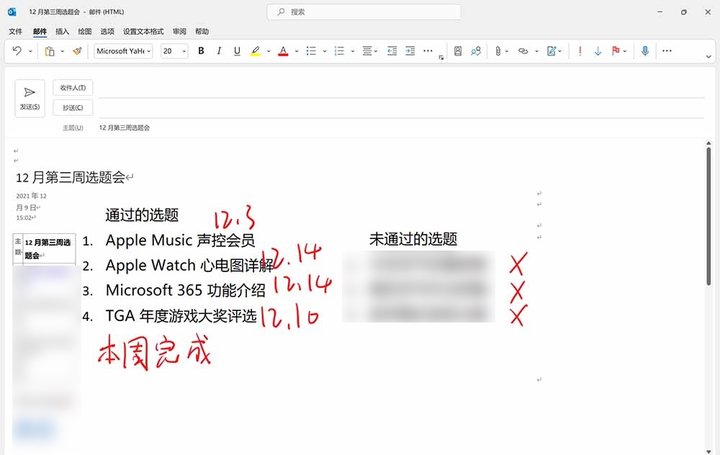Apply the yellow text highlight color
Image resolution: width=720 pixels, height=455 pixels.
[256, 51]
